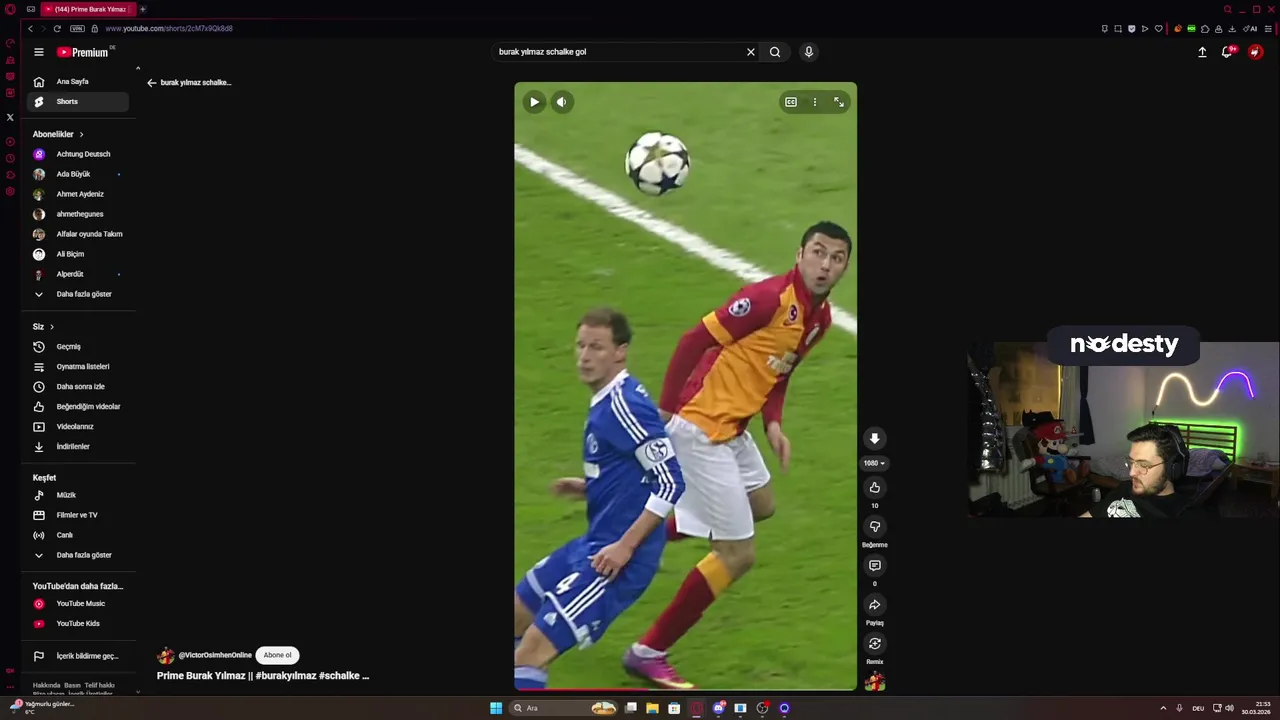Open the Short's three-dot more options
This screenshot has height=720, width=1280.
click(x=815, y=102)
